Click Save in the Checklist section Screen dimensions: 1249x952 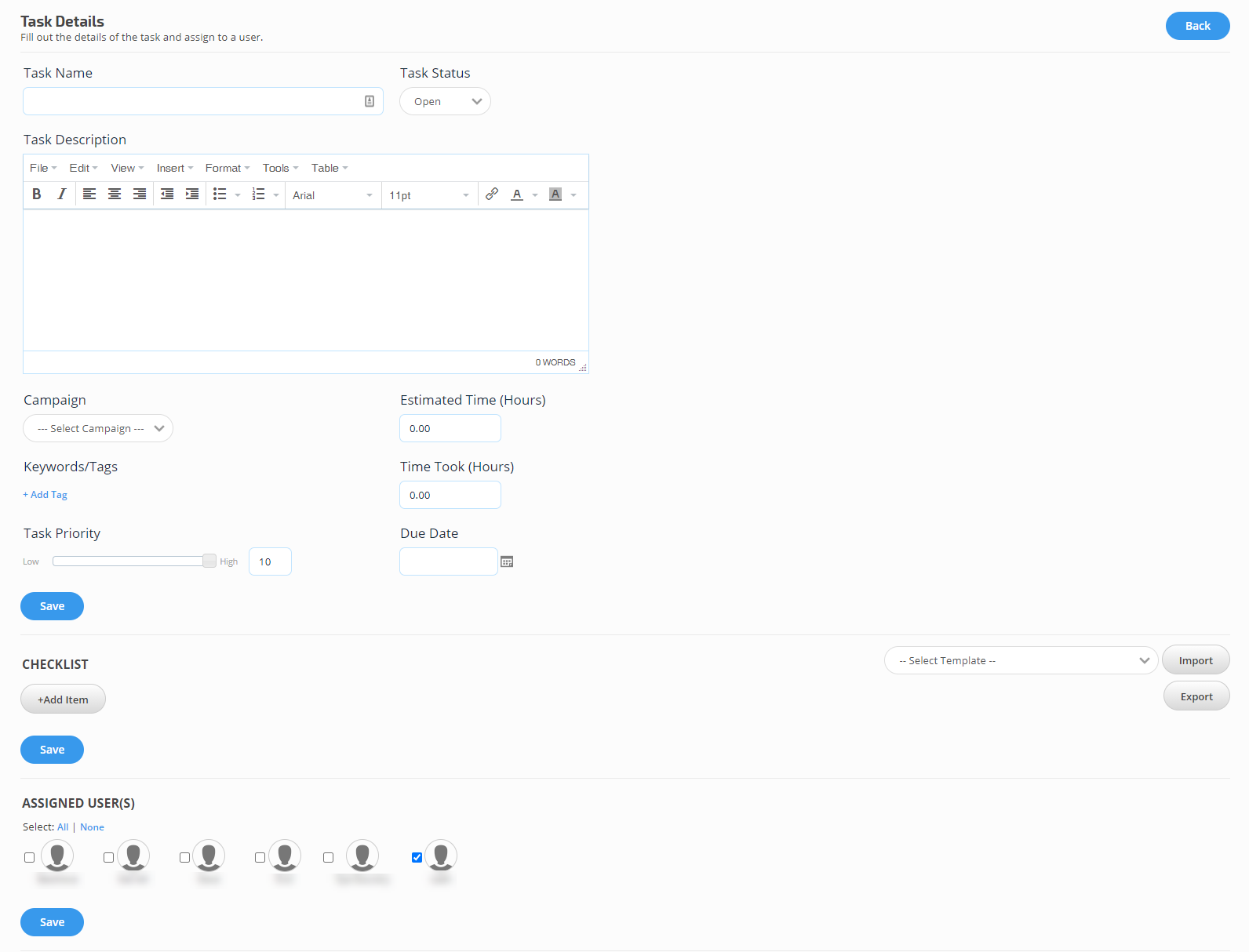tap(52, 750)
